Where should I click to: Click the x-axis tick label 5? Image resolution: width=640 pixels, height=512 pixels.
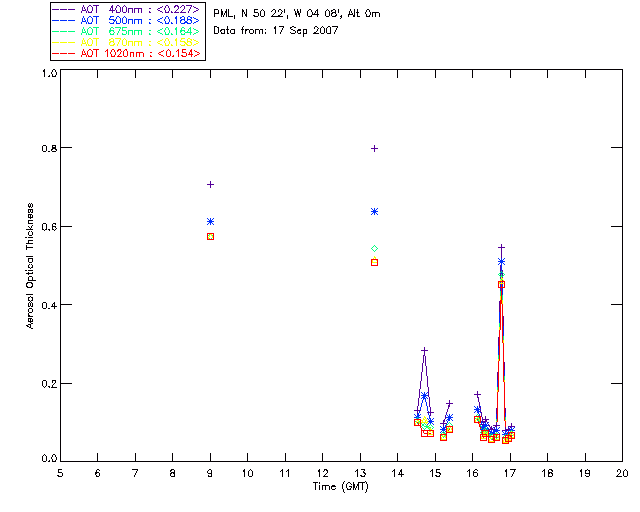click(x=60, y=473)
